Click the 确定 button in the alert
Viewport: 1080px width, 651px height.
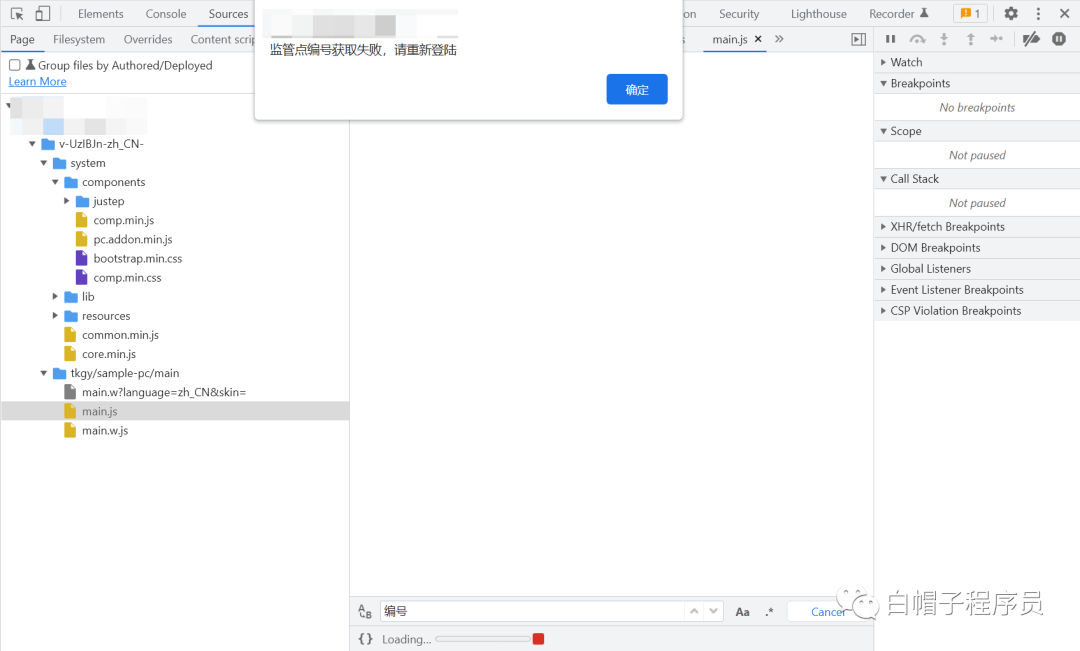coord(636,90)
